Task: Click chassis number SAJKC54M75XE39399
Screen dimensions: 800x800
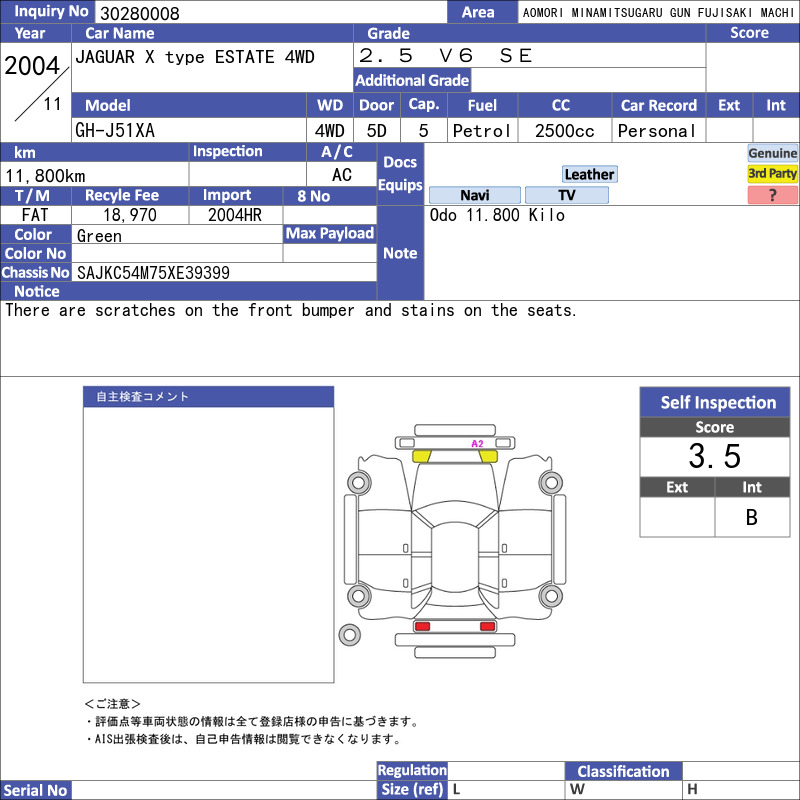Action: 153,273
